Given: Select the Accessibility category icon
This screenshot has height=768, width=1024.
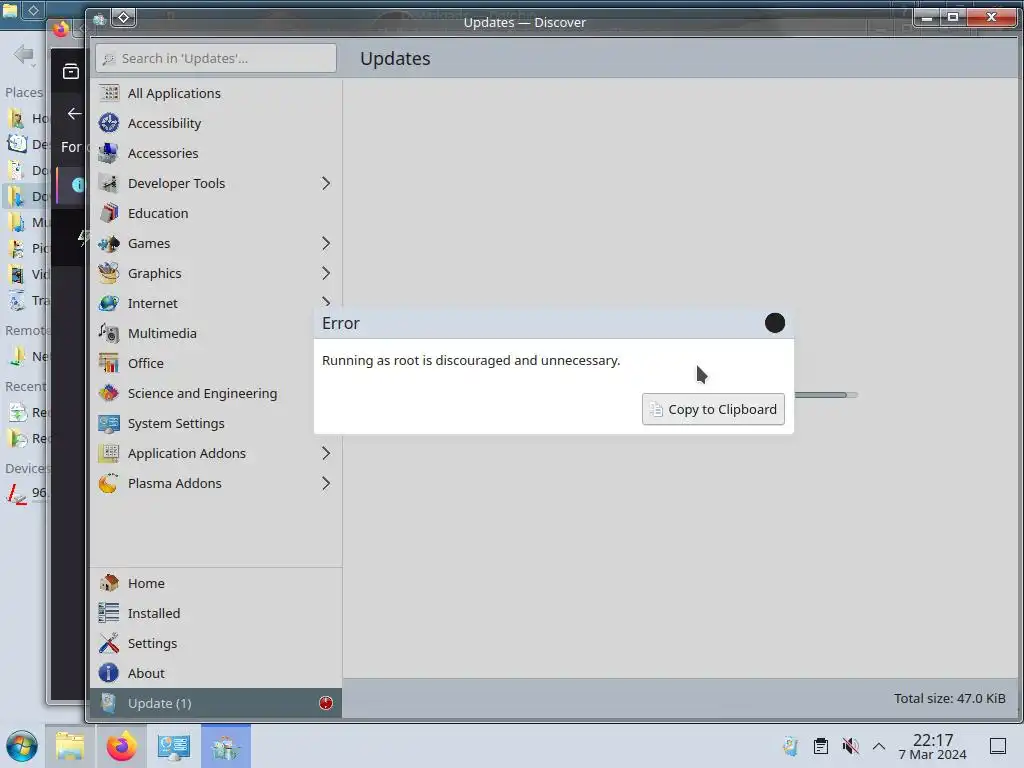Looking at the screenshot, I should (108, 123).
